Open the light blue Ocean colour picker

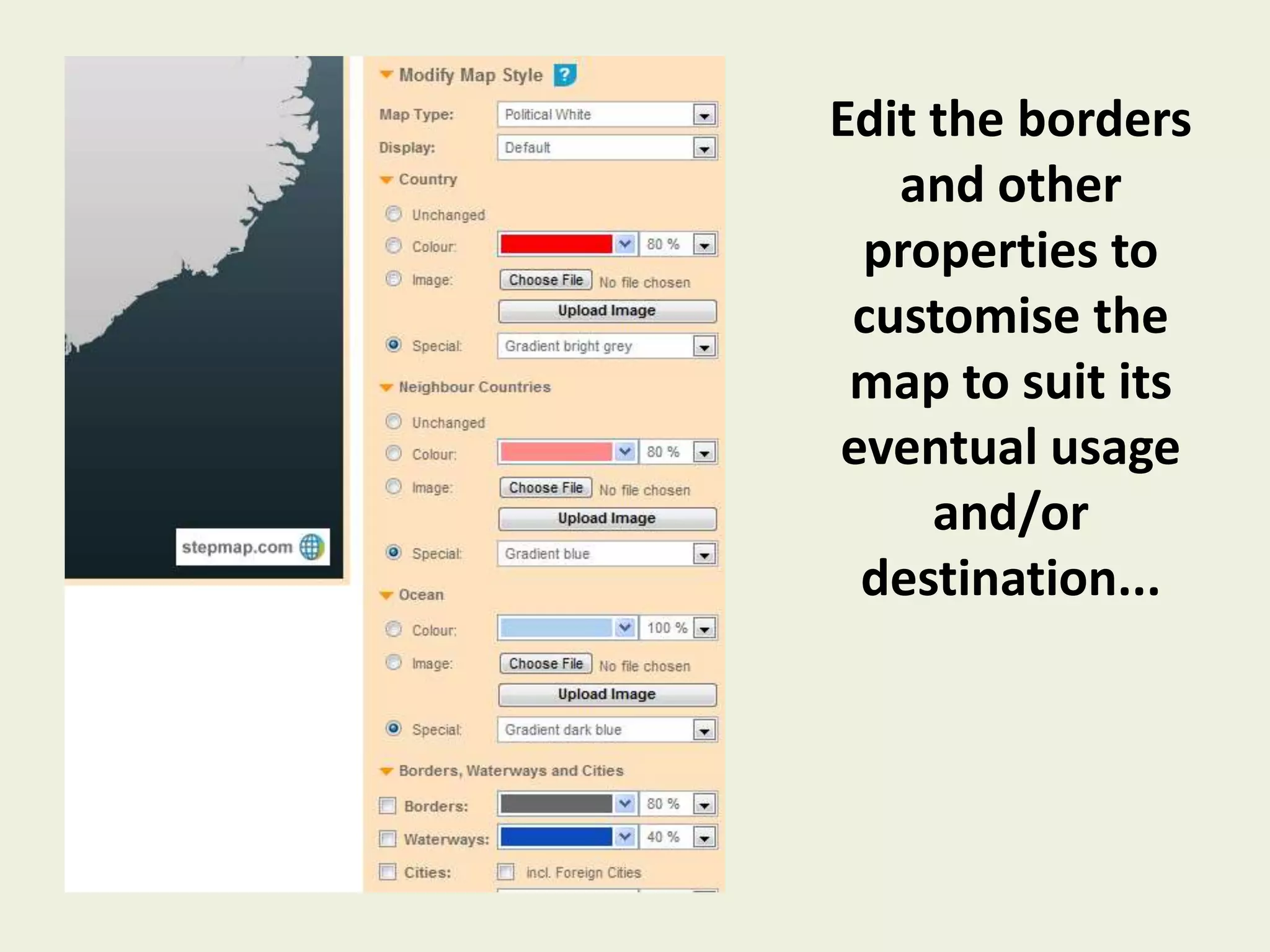(x=567, y=628)
